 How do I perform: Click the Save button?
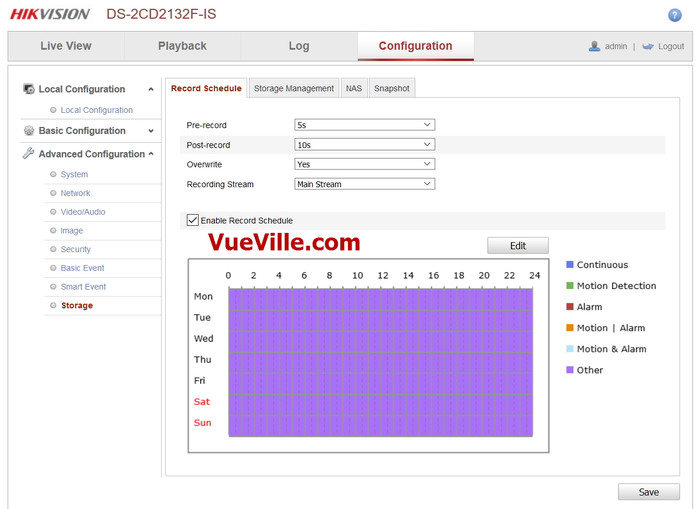(x=648, y=492)
